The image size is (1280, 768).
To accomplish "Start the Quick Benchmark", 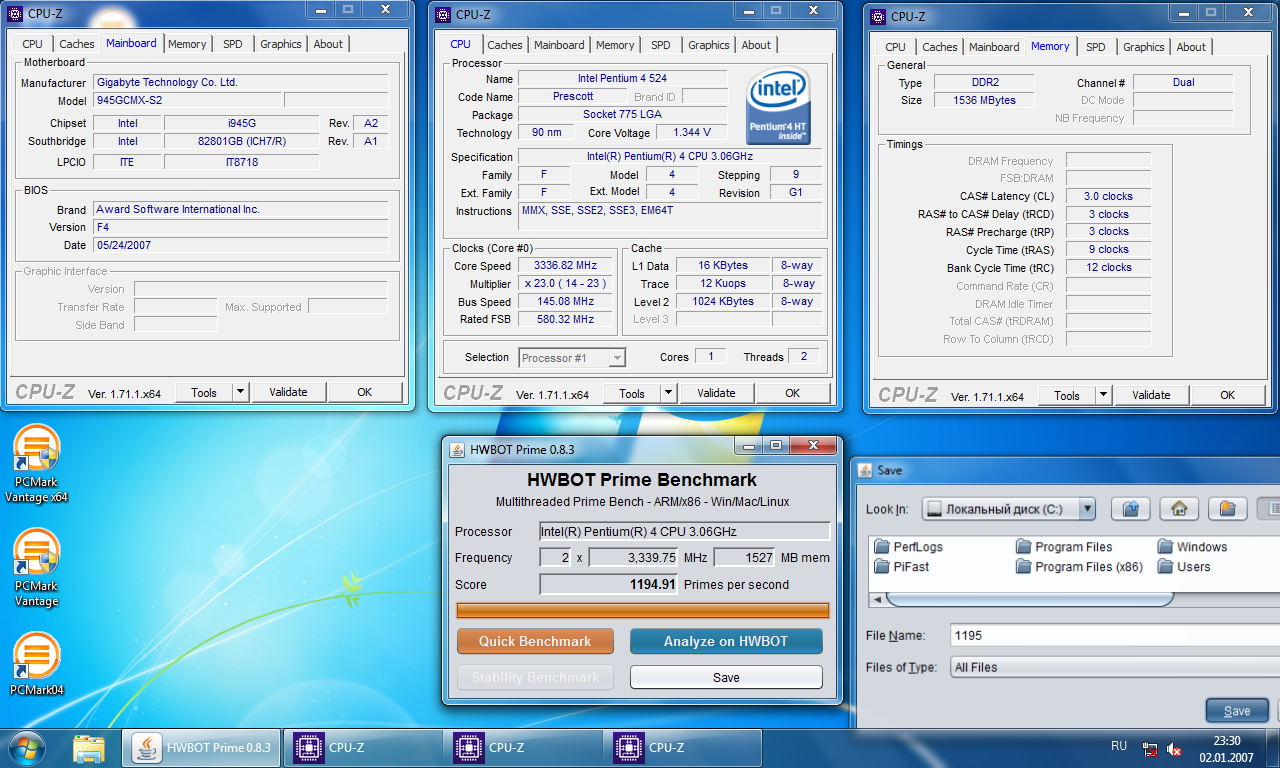I will [535, 641].
